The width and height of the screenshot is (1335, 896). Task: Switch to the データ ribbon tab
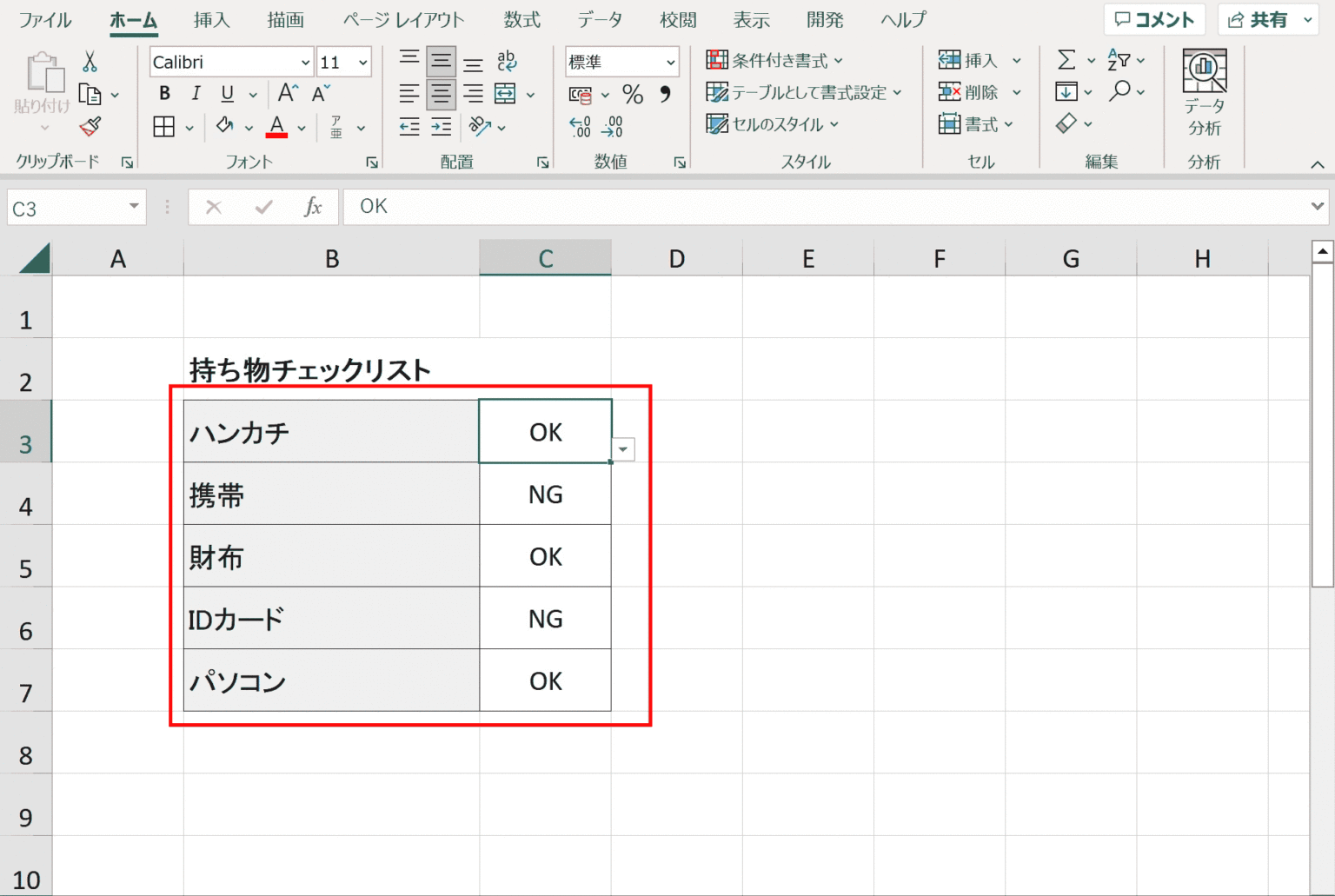(599, 19)
